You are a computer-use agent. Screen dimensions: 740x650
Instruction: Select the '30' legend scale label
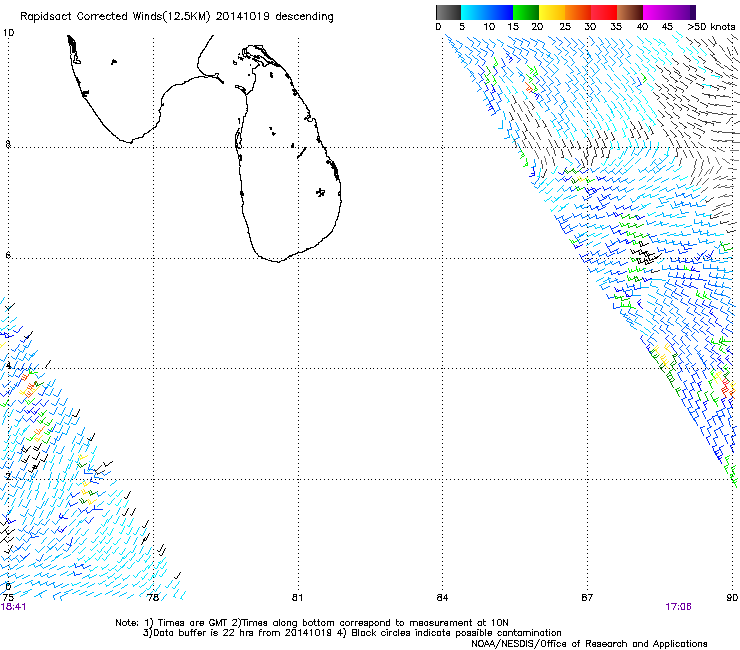(590, 27)
